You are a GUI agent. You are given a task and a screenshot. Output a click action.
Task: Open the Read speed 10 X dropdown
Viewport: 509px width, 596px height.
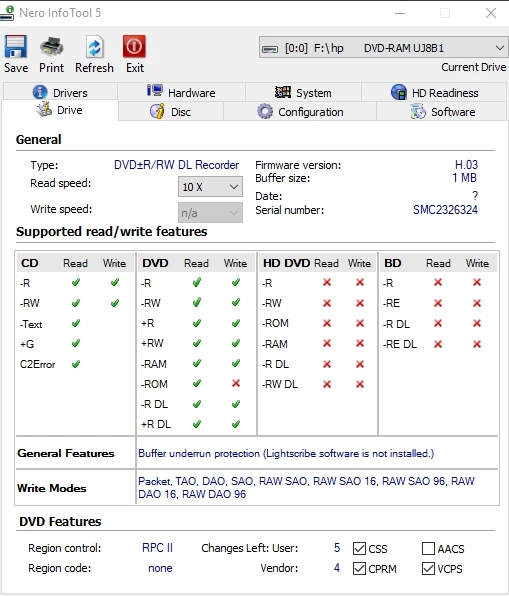[x=210, y=187]
